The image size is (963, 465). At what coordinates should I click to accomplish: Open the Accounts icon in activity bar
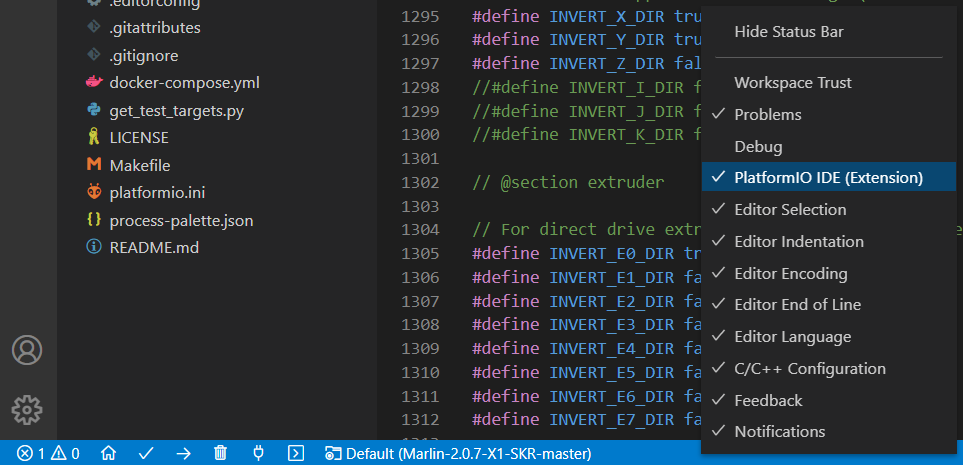pyautogui.click(x=27, y=350)
